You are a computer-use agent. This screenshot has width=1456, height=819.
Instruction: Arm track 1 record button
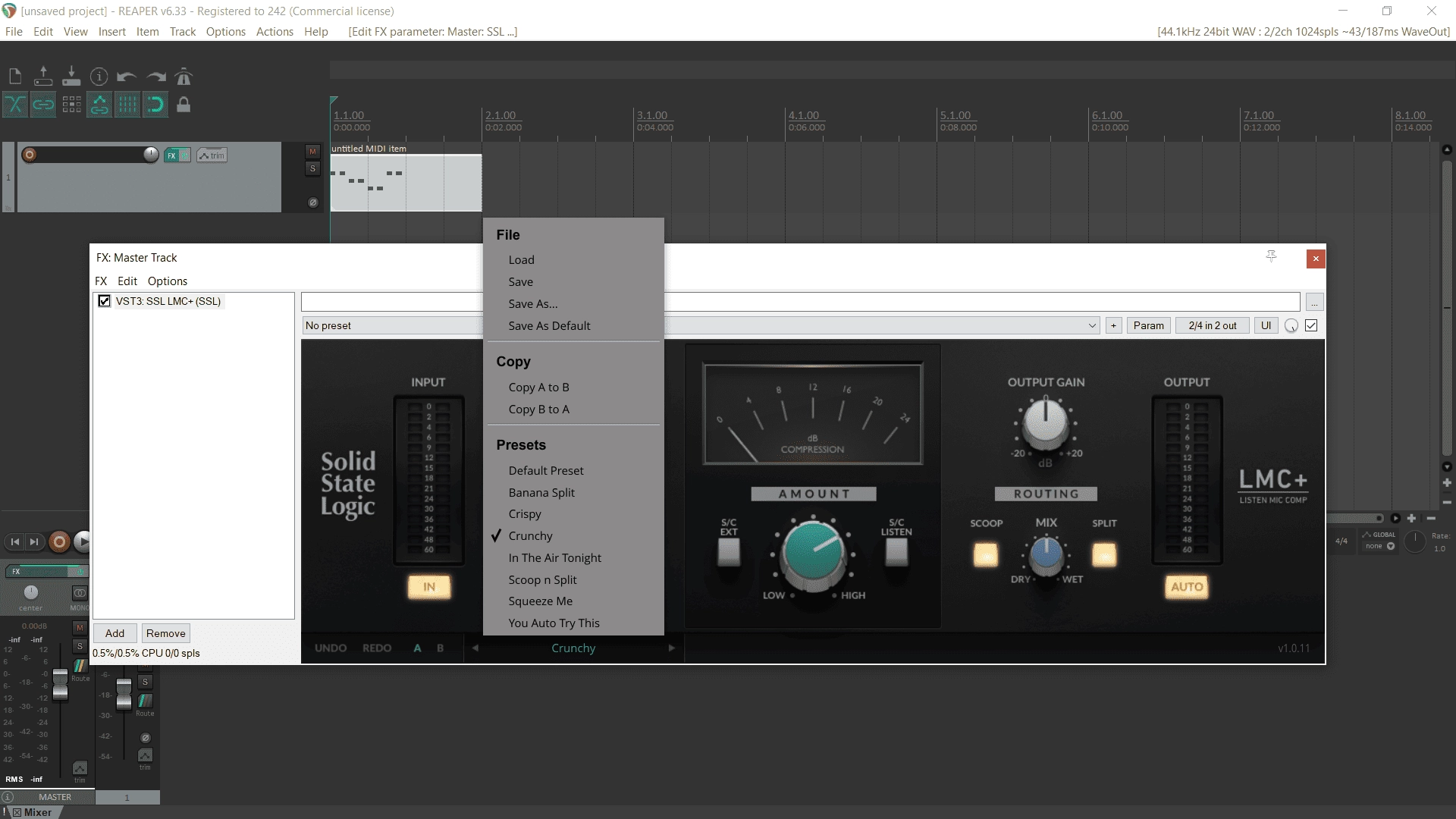30,155
